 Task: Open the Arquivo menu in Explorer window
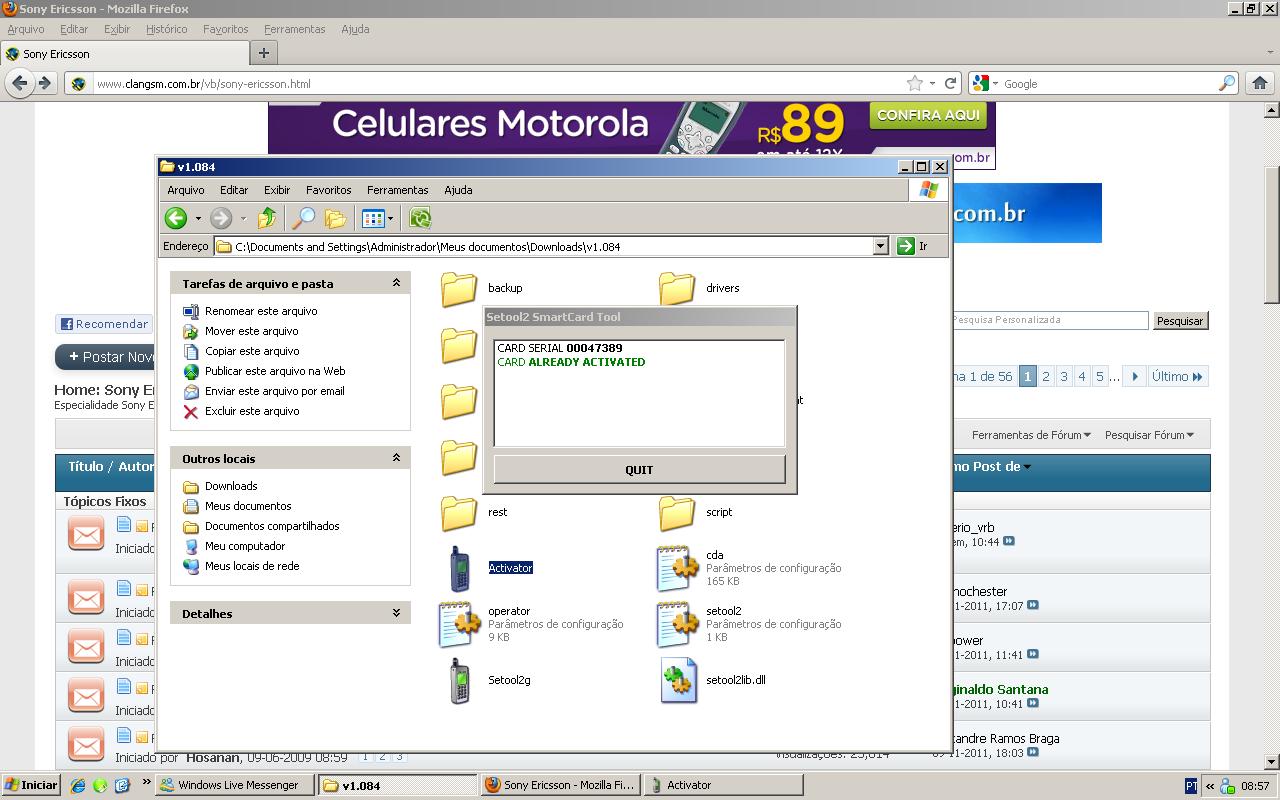tap(186, 190)
